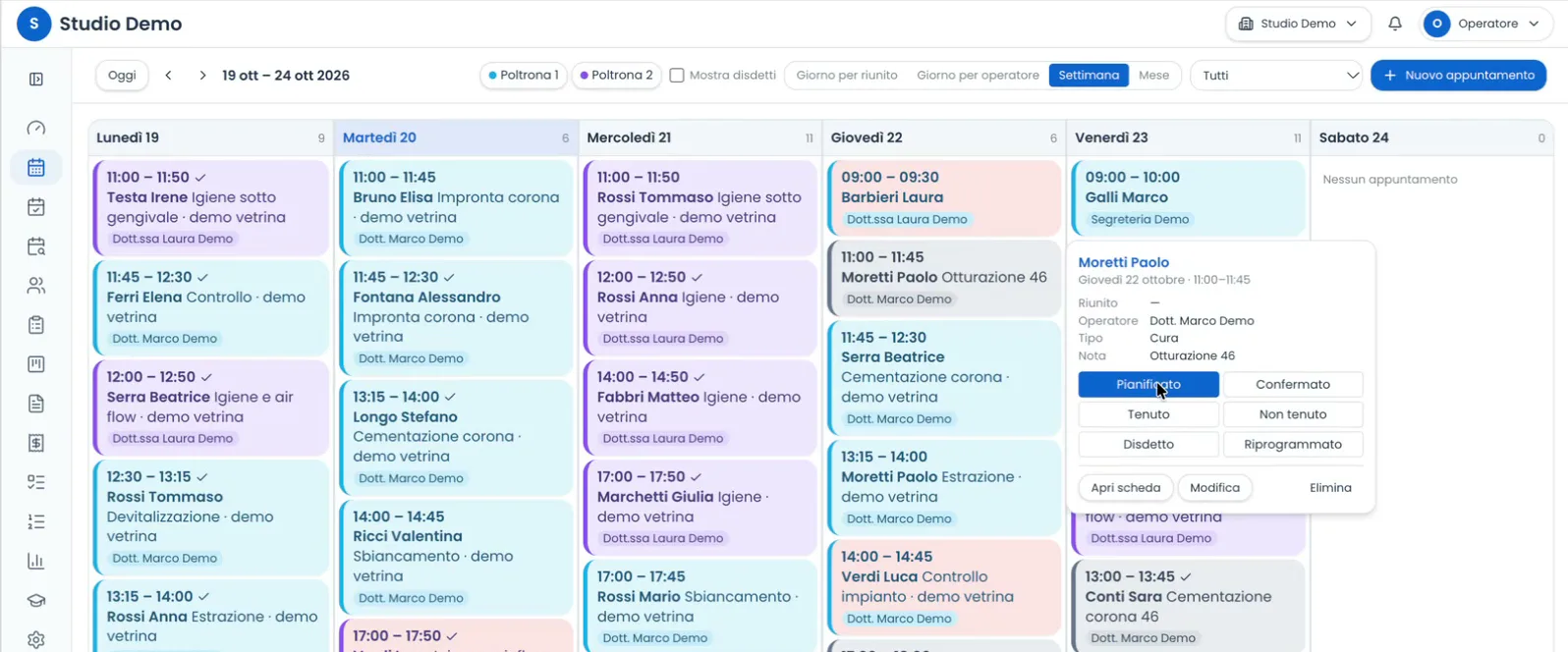Open the calendar search sidebar icon
Image resolution: width=1568 pixels, height=652 pixels.
(x=36, y=246)
